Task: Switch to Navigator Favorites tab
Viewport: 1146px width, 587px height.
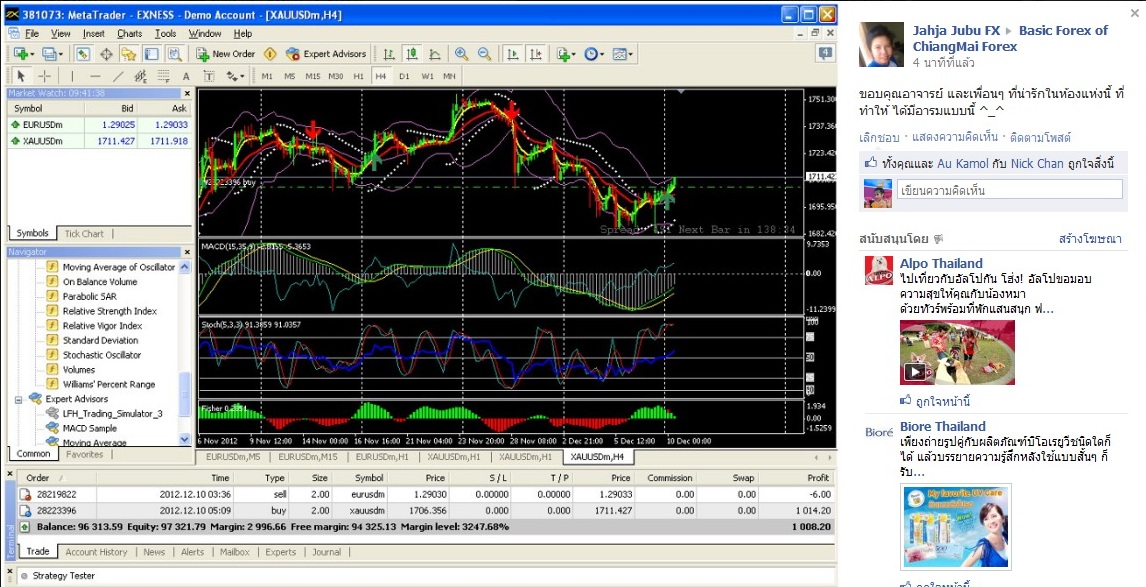Action: pos(85,454)
